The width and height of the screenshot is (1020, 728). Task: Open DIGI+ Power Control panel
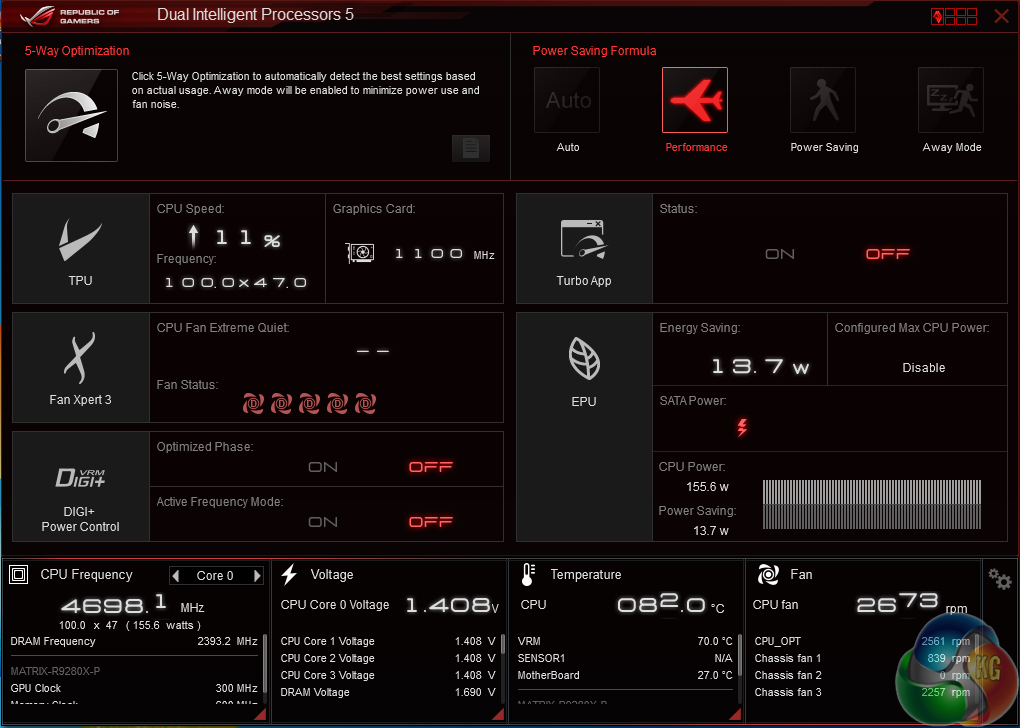pos(81,487)
